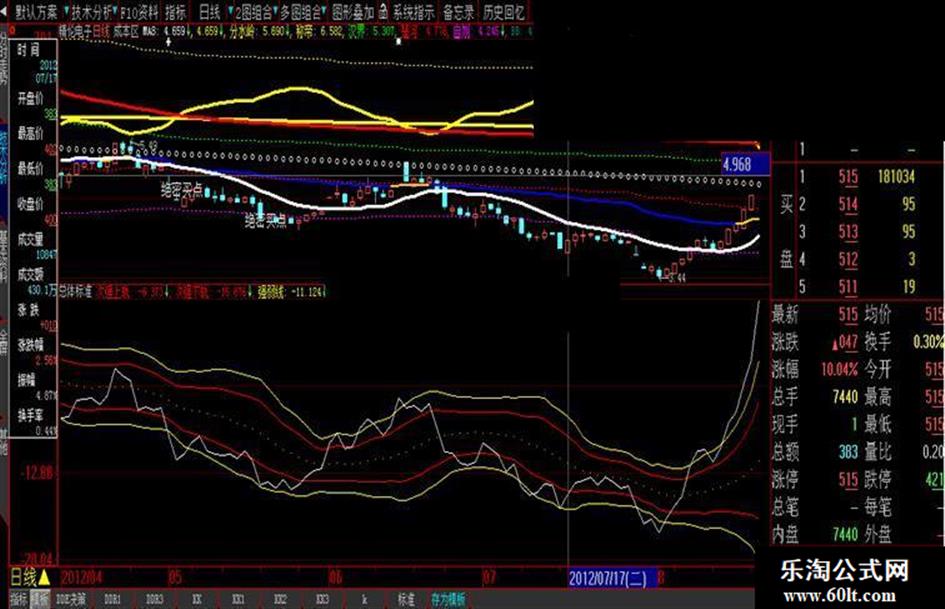The height and width of the screenshot is (609, 945).
Task: Click the 总体标准 indicator label
Action: tap(76, 292)
